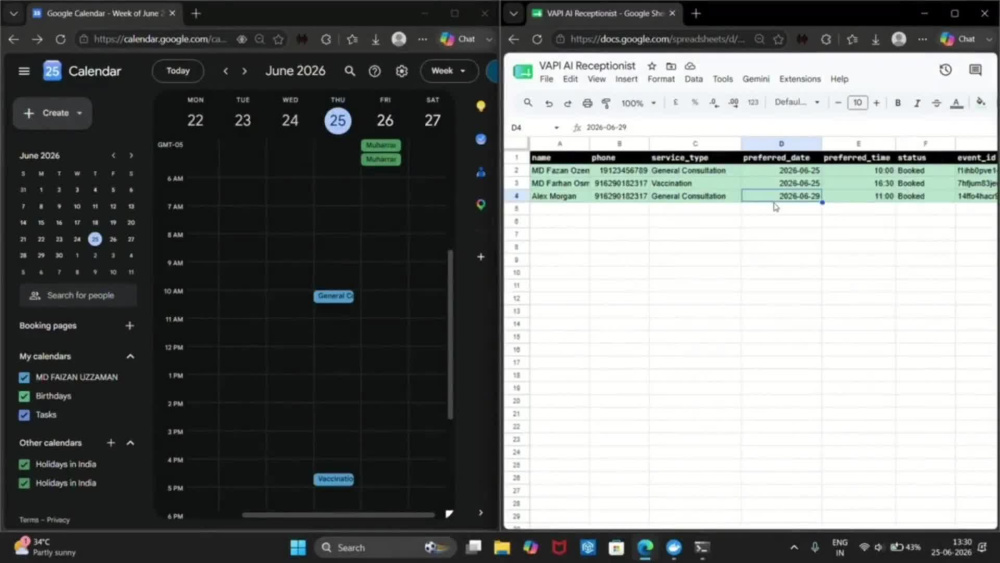The image size is (1000, 563).
Task: Go to previous week in Calendar
Action: pyautogui.click(x=226, y=71)
